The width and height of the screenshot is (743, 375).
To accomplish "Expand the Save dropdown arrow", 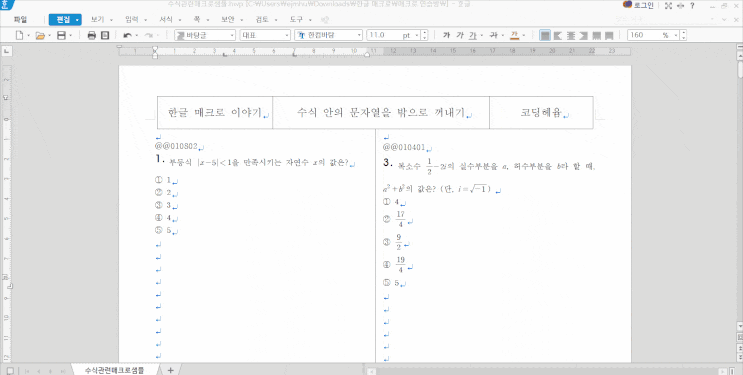I will [71, 36].
